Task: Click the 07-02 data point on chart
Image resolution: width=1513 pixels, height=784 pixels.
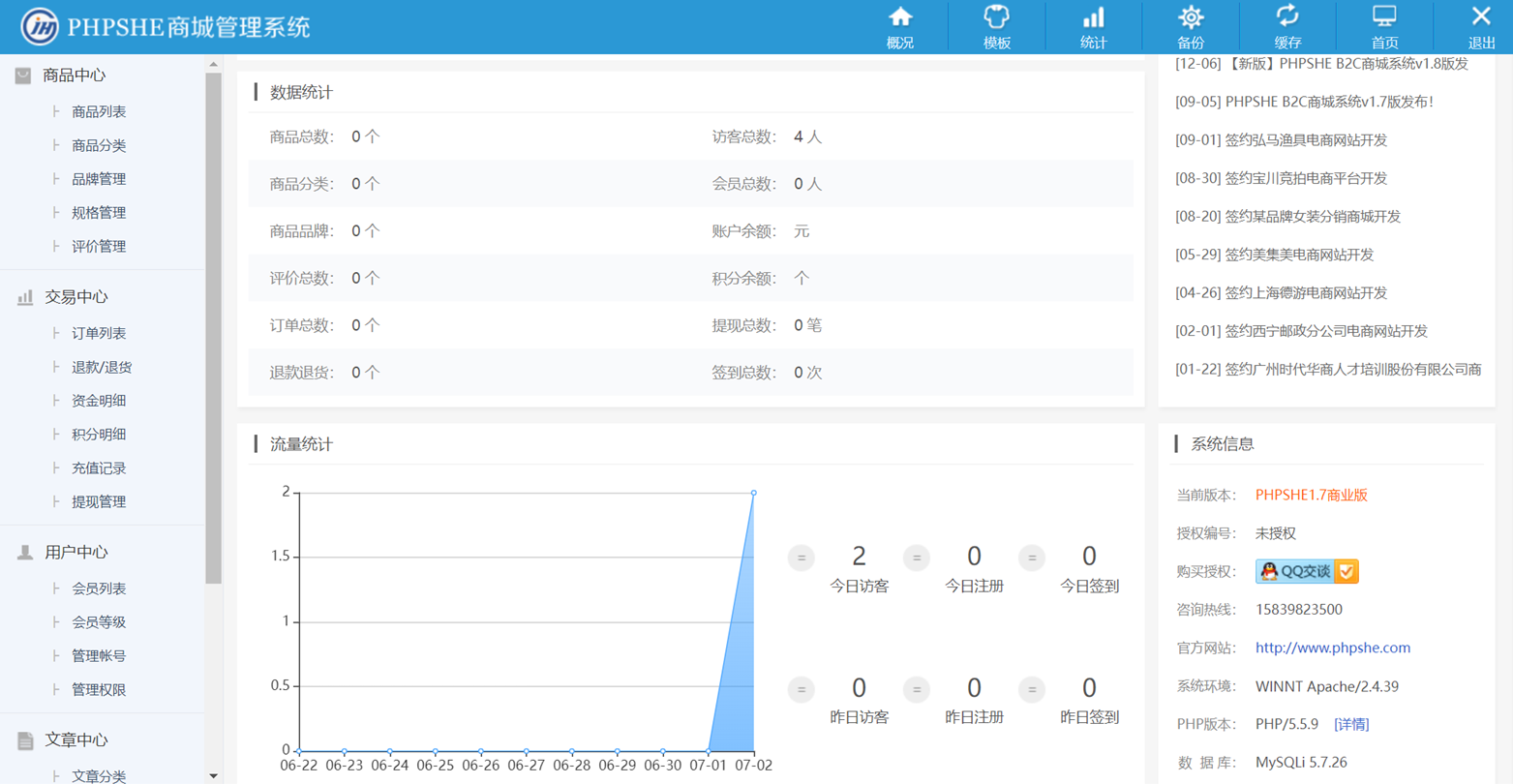Action: (x=754, y=493)
